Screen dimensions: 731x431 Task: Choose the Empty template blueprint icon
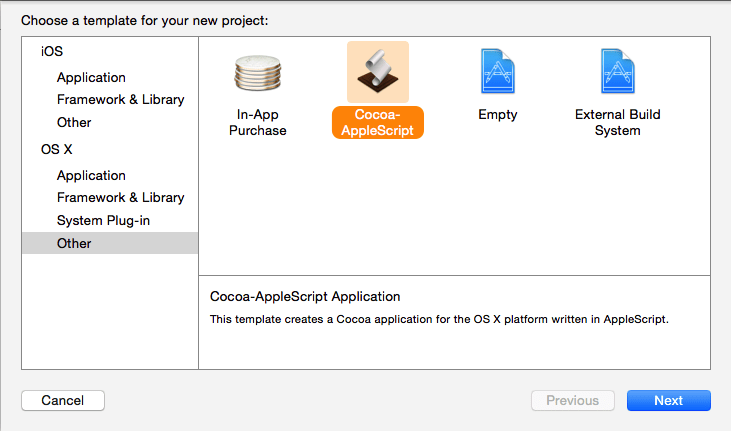(497, 72)
